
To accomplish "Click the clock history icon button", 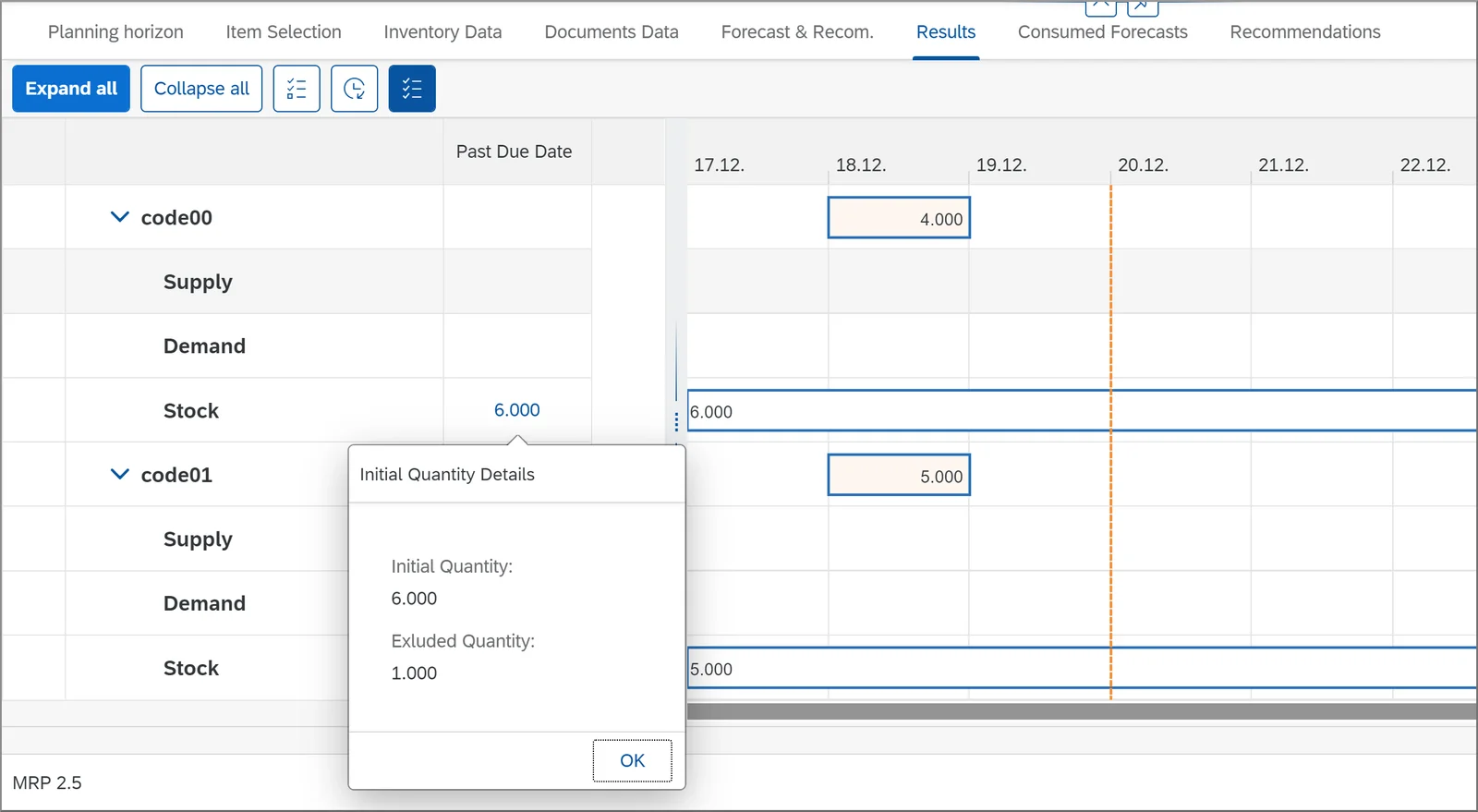I will [355, 89].
